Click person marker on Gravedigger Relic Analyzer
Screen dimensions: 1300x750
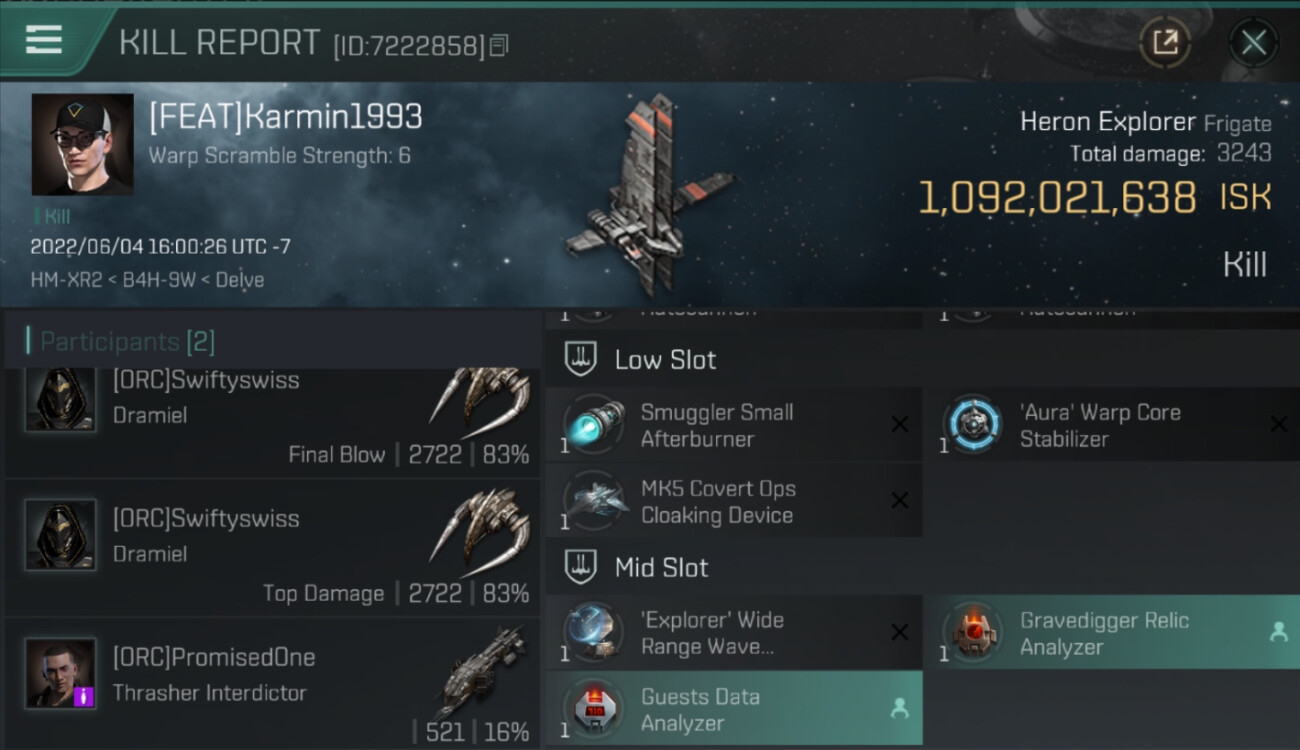[x=1278, y=632]
